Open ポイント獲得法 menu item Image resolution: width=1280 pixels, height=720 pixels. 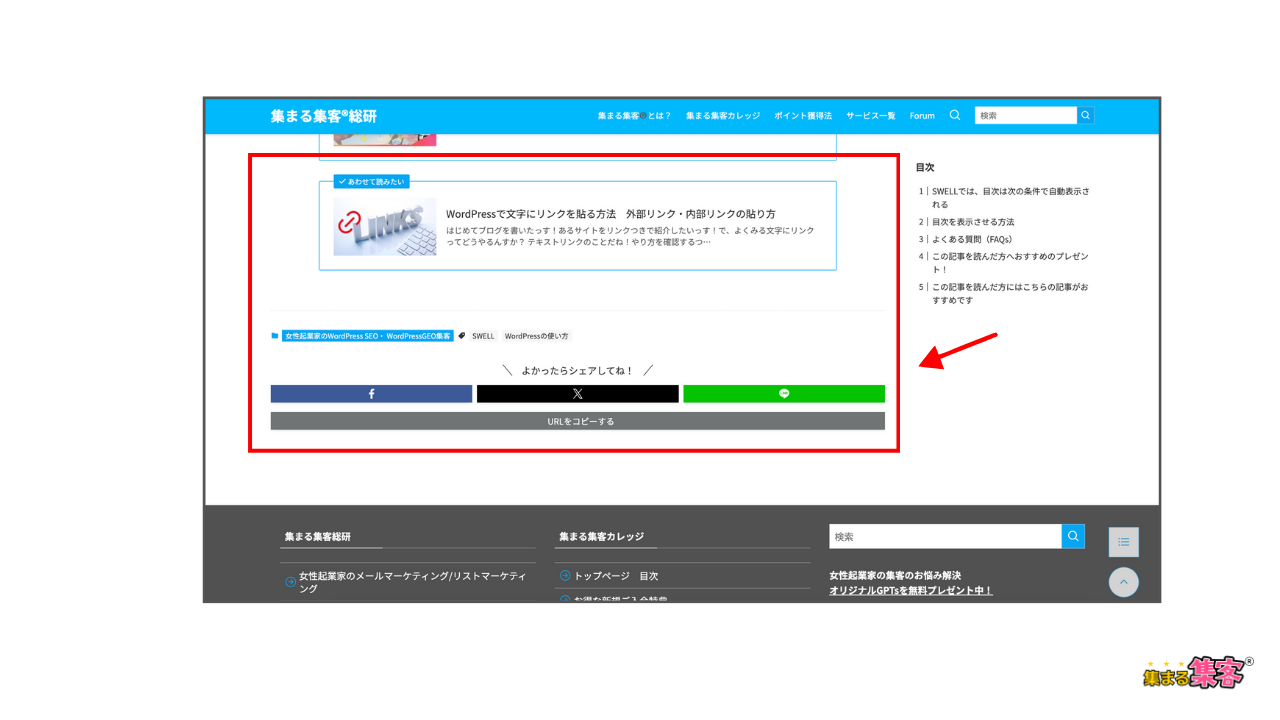coord(803,116)
